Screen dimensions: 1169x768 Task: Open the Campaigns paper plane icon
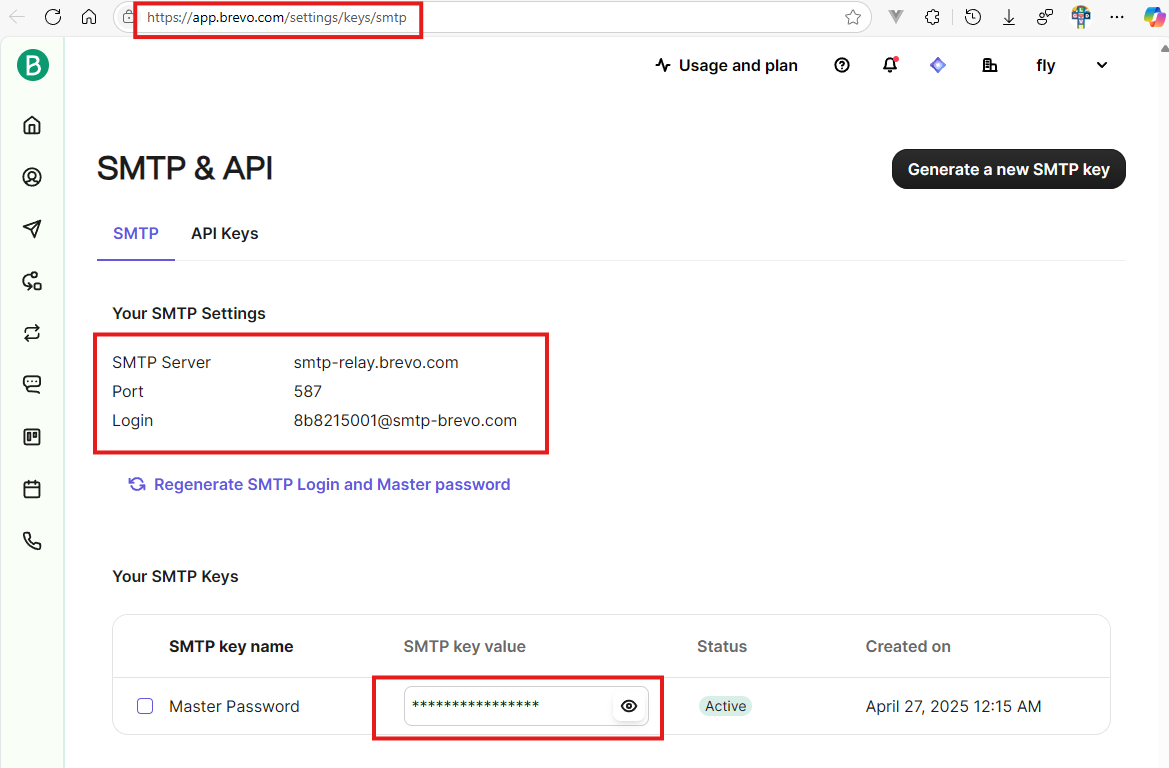pos(32,229)
